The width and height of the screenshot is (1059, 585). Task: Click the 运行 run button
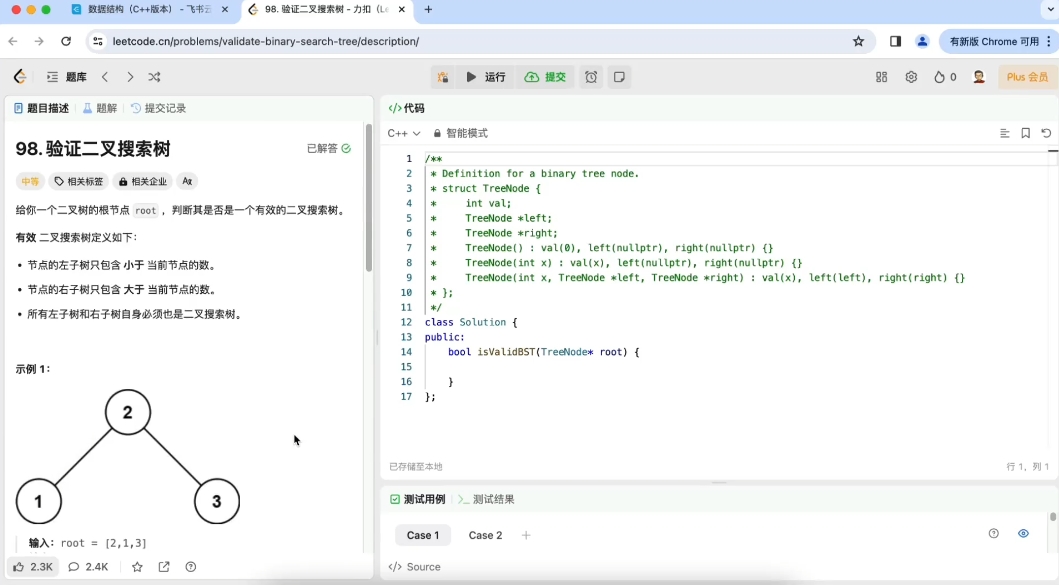tap(486, 77)
